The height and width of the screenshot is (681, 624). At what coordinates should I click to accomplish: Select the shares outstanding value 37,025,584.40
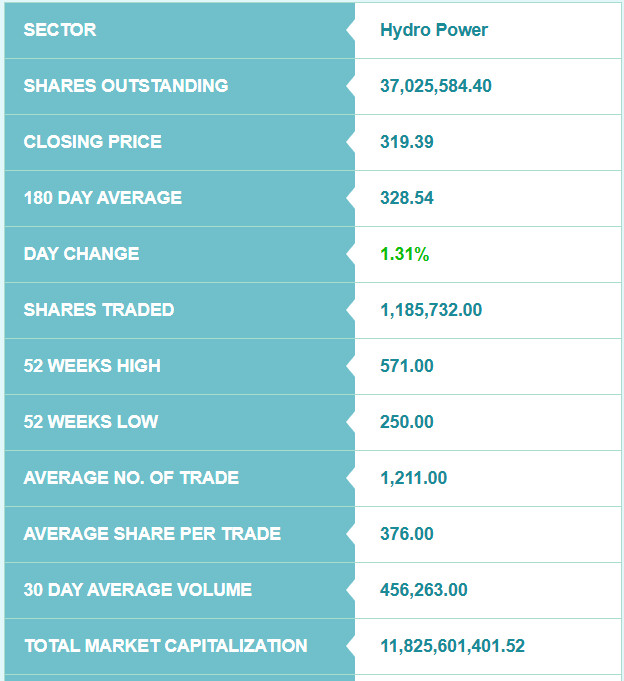pyautogui.click(x=436, y=86)
